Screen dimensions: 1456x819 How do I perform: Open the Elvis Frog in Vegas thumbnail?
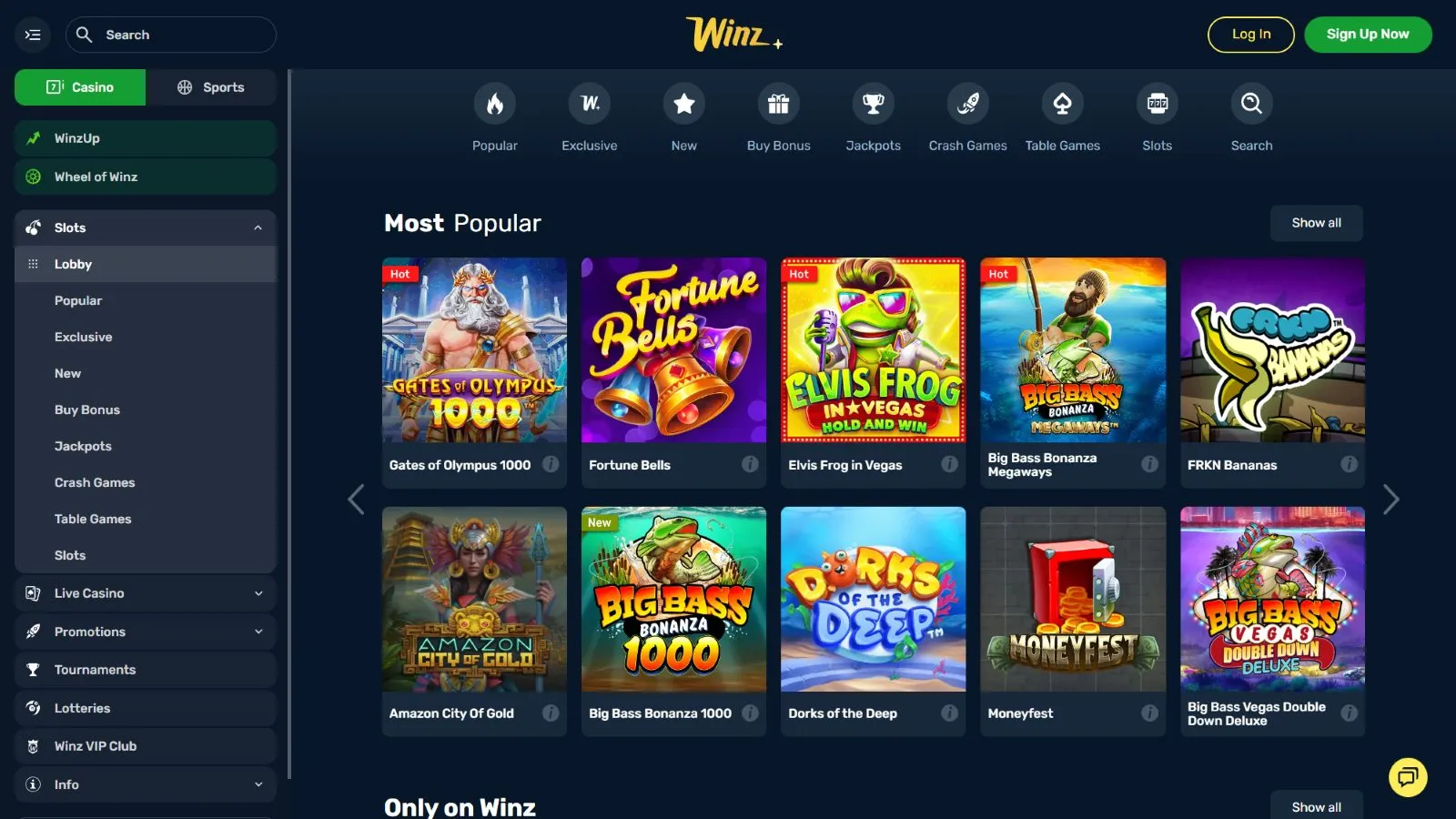tap(873, 349)
